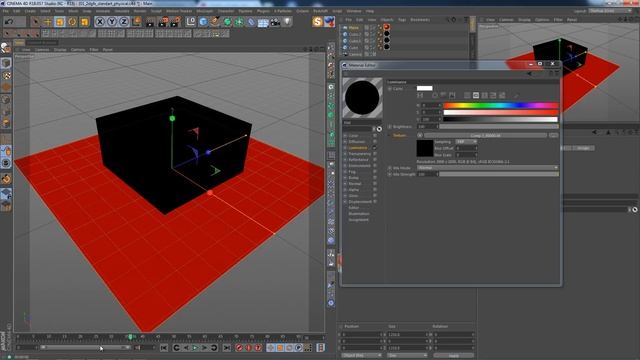
Task: Click the blue Bend deformer icon
Action: [x=251, y=22]
